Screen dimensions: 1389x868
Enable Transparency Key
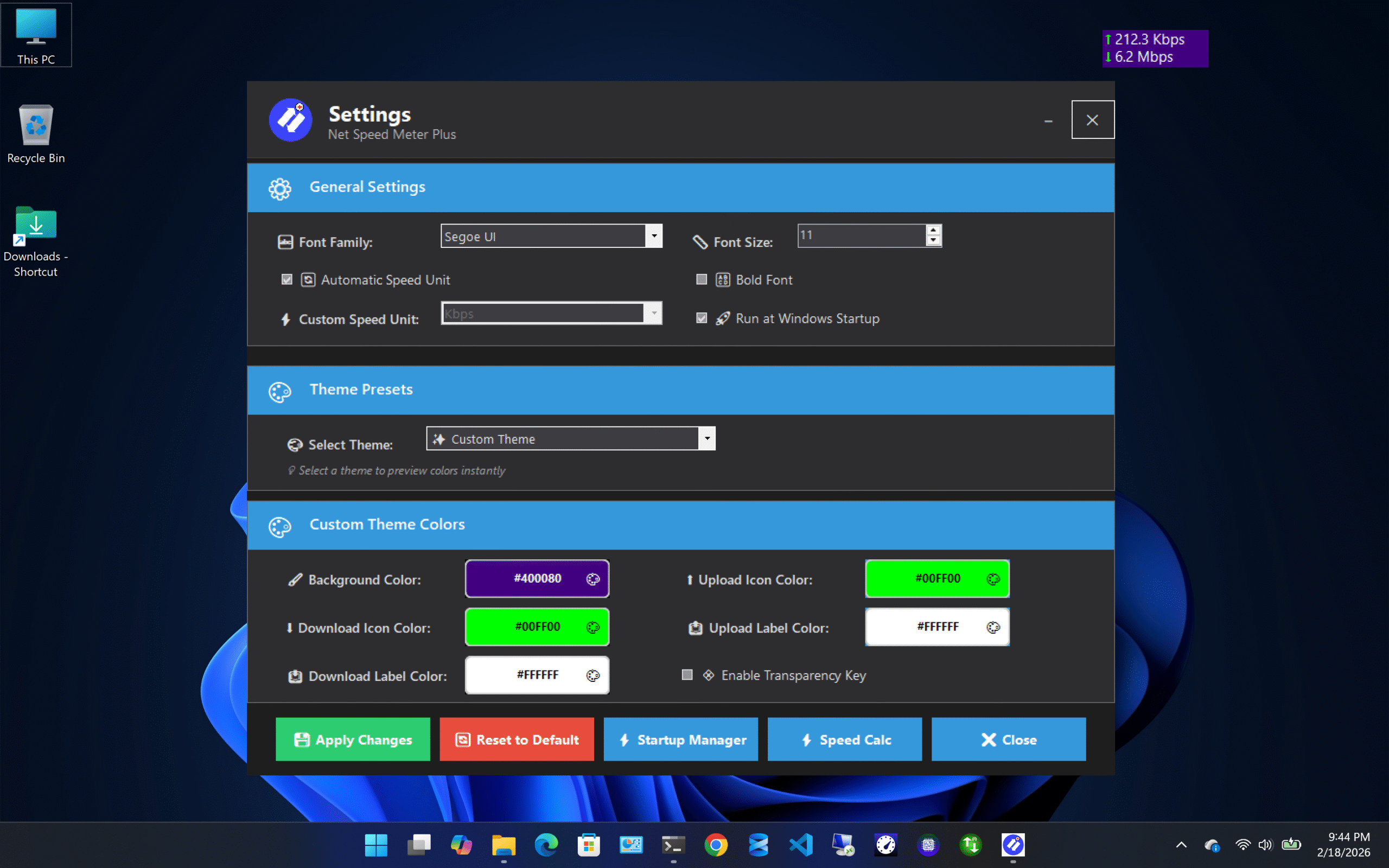pos(687,675)
